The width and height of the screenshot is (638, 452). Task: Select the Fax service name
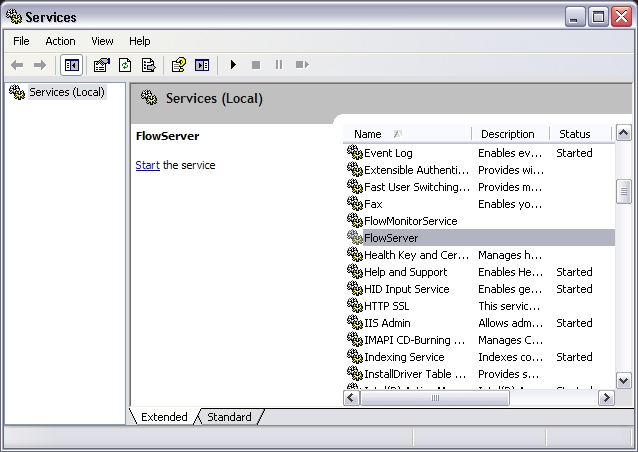click(x=373, y=204)
